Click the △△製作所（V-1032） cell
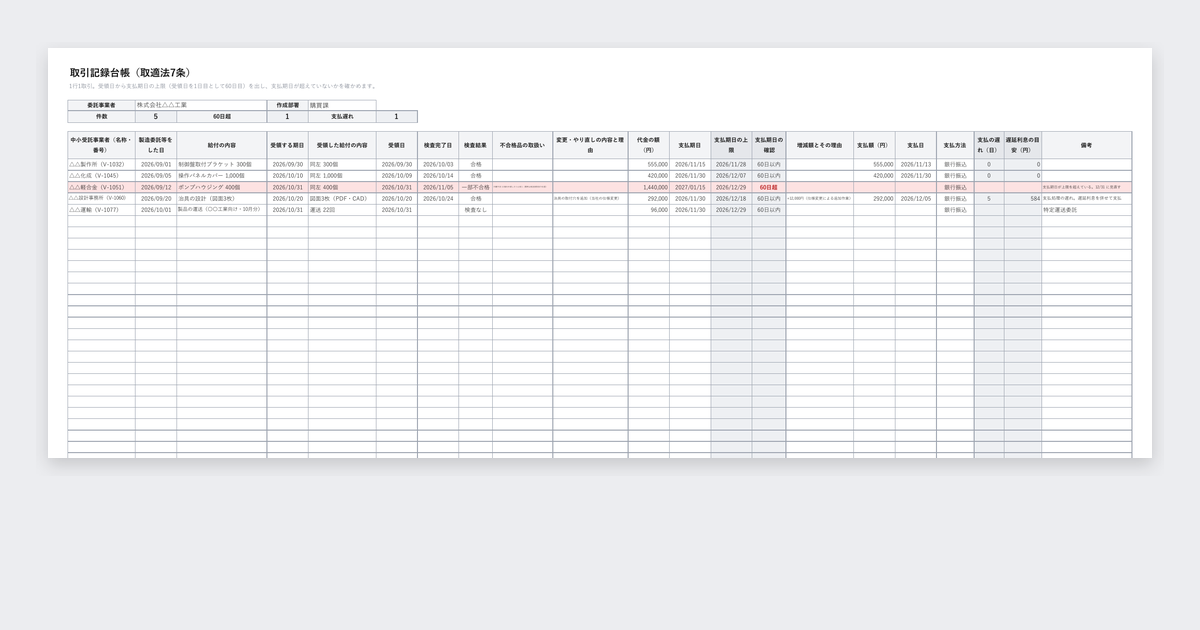This screenshot has height=630, width=1200. click(x=102, y=164)
